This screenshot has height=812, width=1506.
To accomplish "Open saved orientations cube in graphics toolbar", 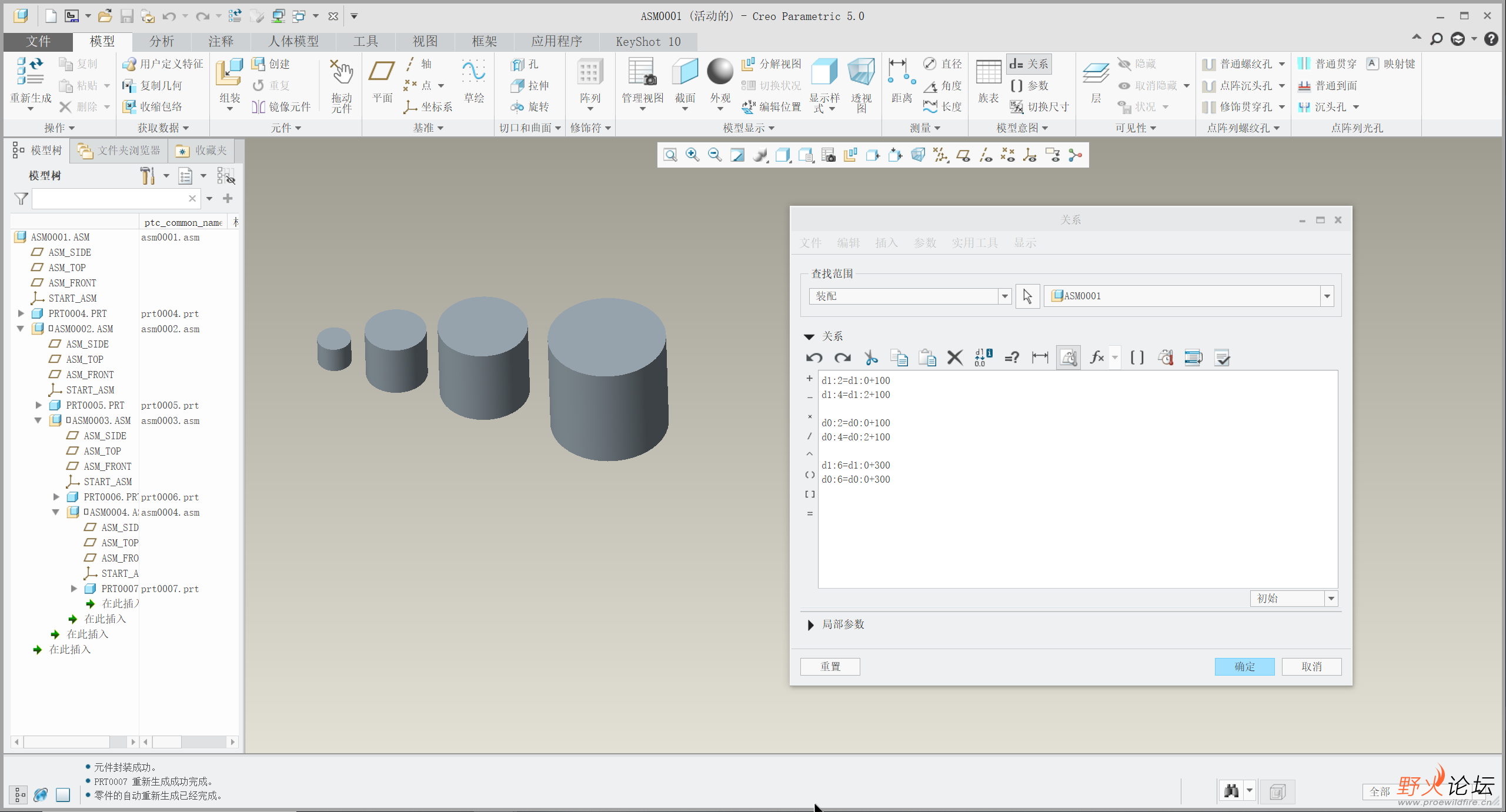I will (806, 155).
